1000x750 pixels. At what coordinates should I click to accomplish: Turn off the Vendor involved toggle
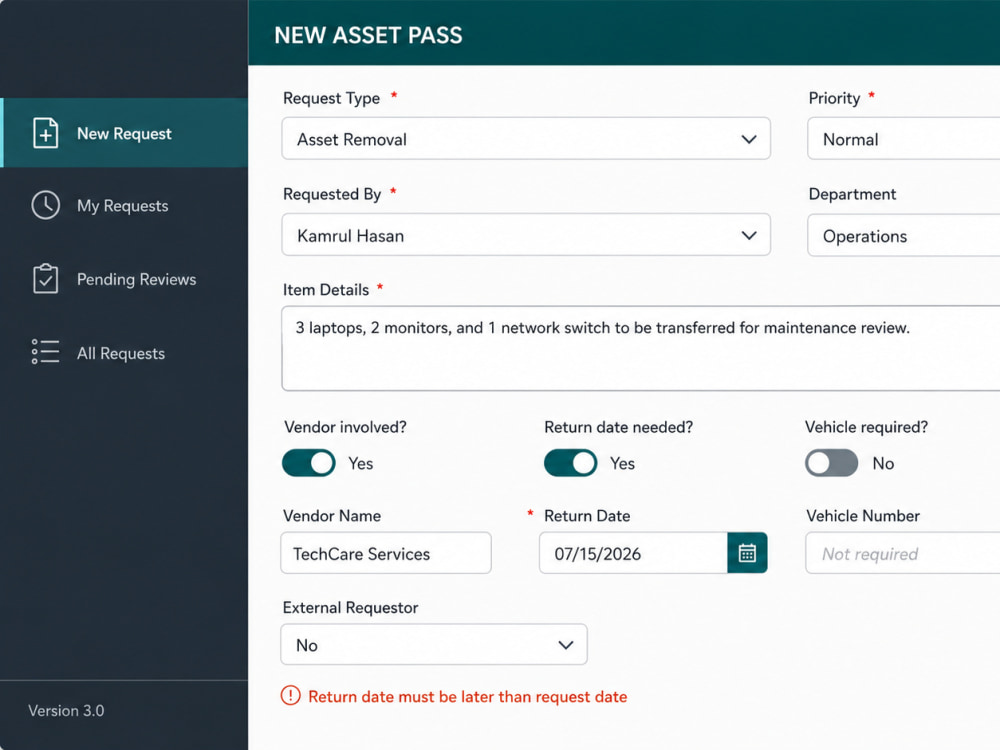point(309,463)
